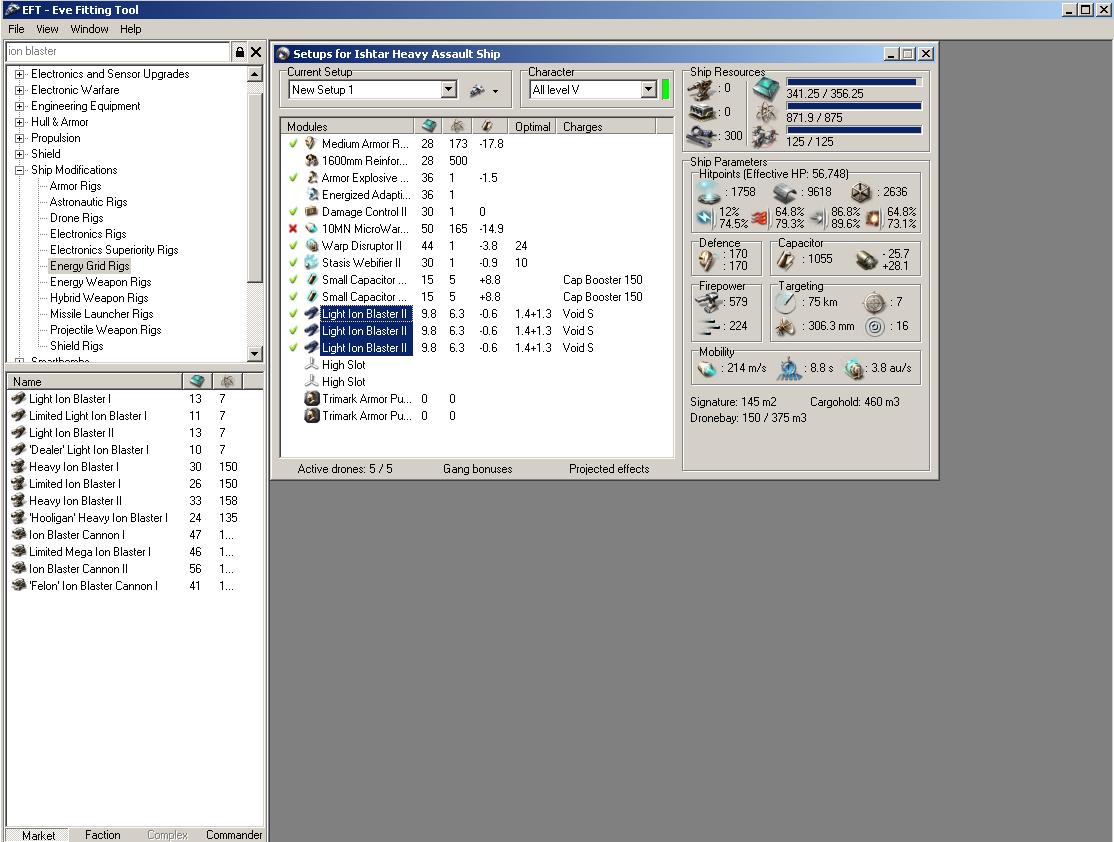
Task: Toggle the red X state of 10MN MicroWarpdrive
Action: pyautogui.click(x=293, y=229)
